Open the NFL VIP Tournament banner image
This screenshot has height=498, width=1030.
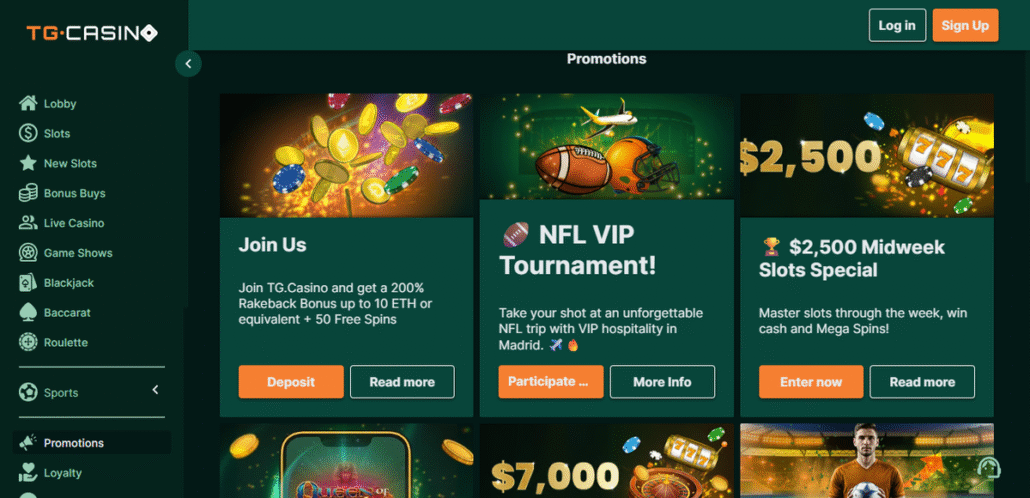tap(606, 146)
